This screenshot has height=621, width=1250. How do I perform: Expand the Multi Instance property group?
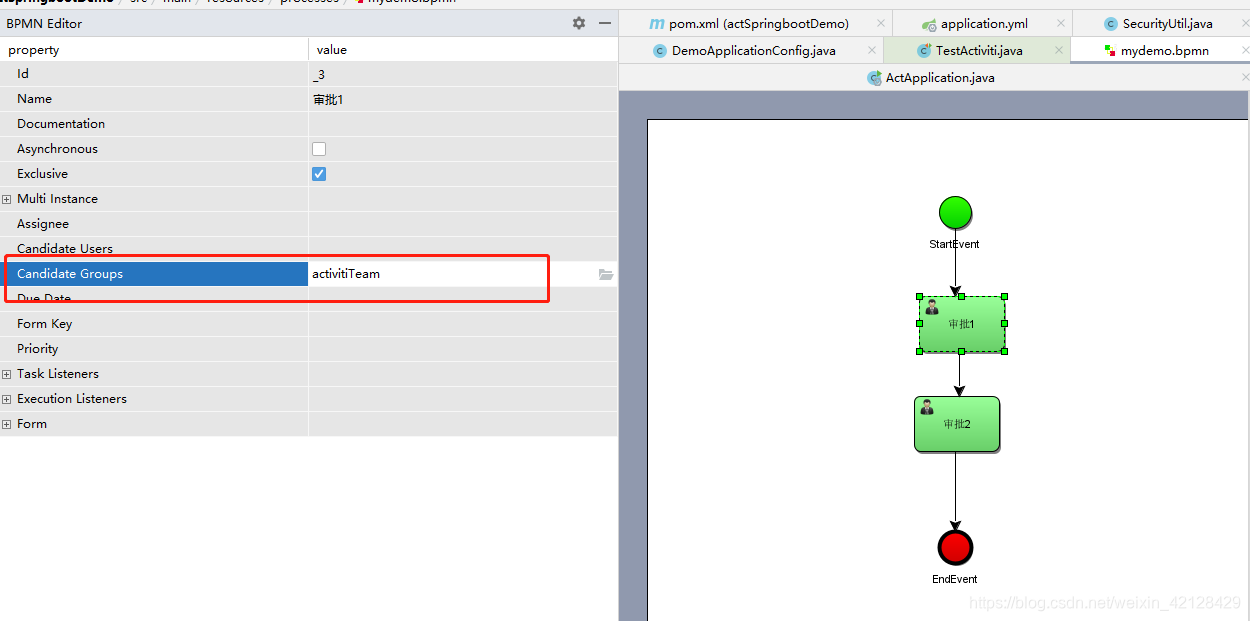[8, 198]
